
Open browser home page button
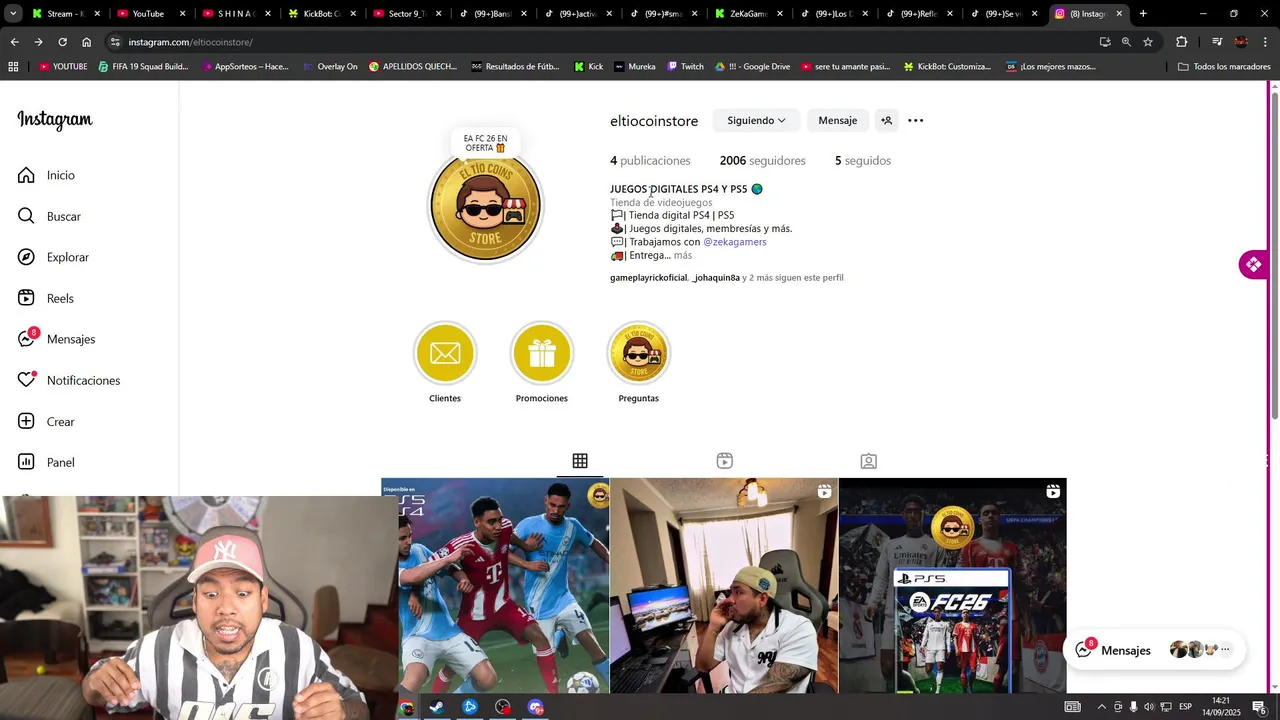(86, 42)
